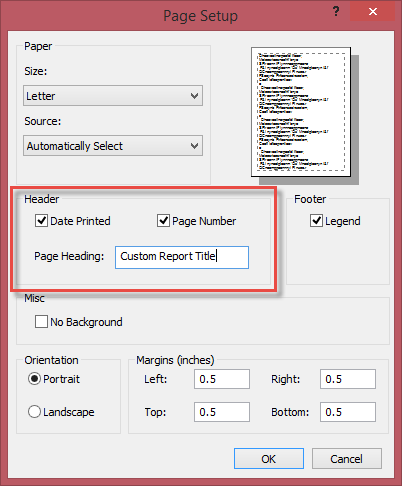Click the page preview thumbnail

point(301,112)
